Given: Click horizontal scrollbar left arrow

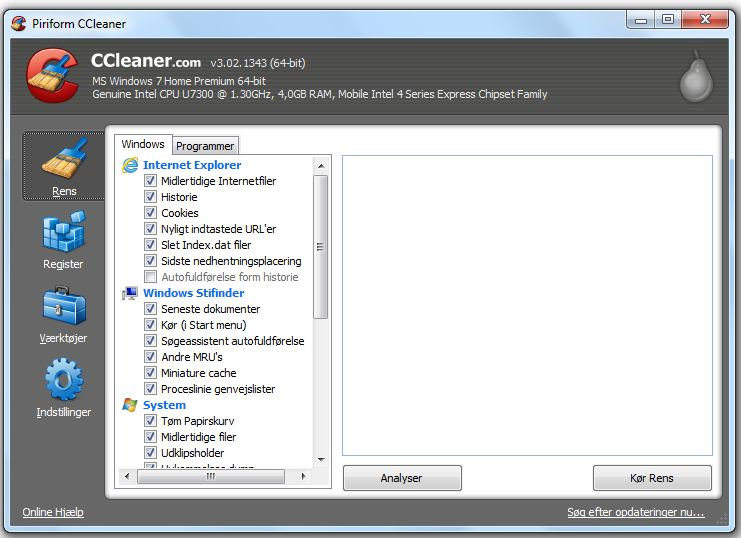Looking at the screenshot, I should [127, 477].
